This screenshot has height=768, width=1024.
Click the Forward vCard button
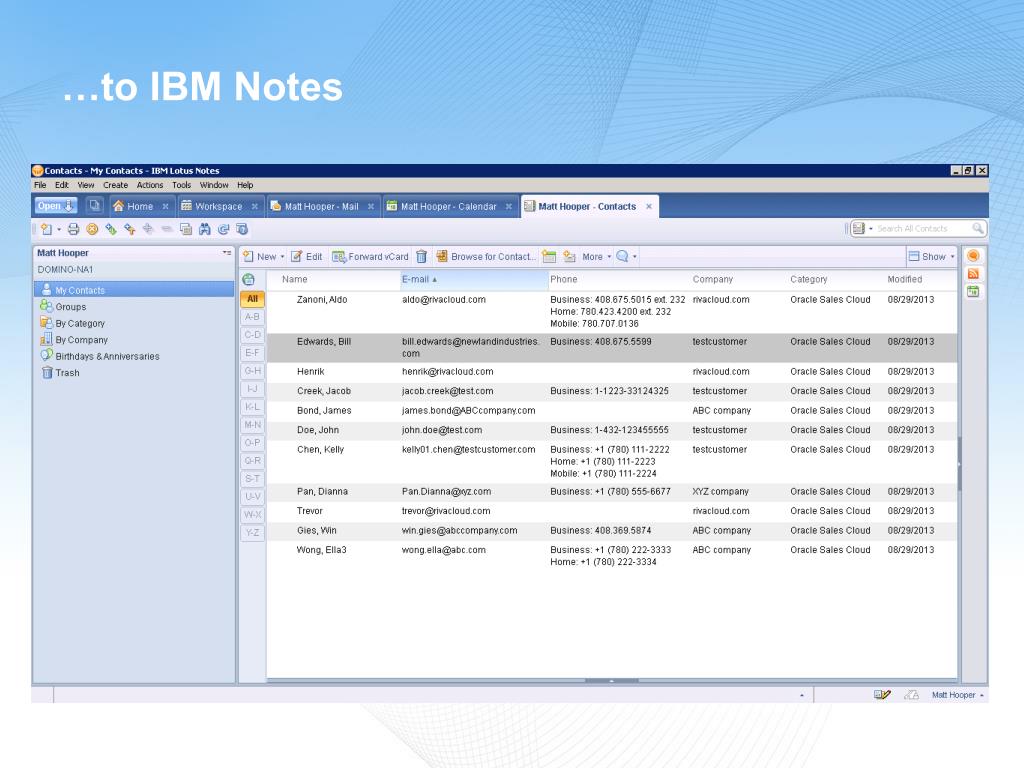(x=370, y=257)
